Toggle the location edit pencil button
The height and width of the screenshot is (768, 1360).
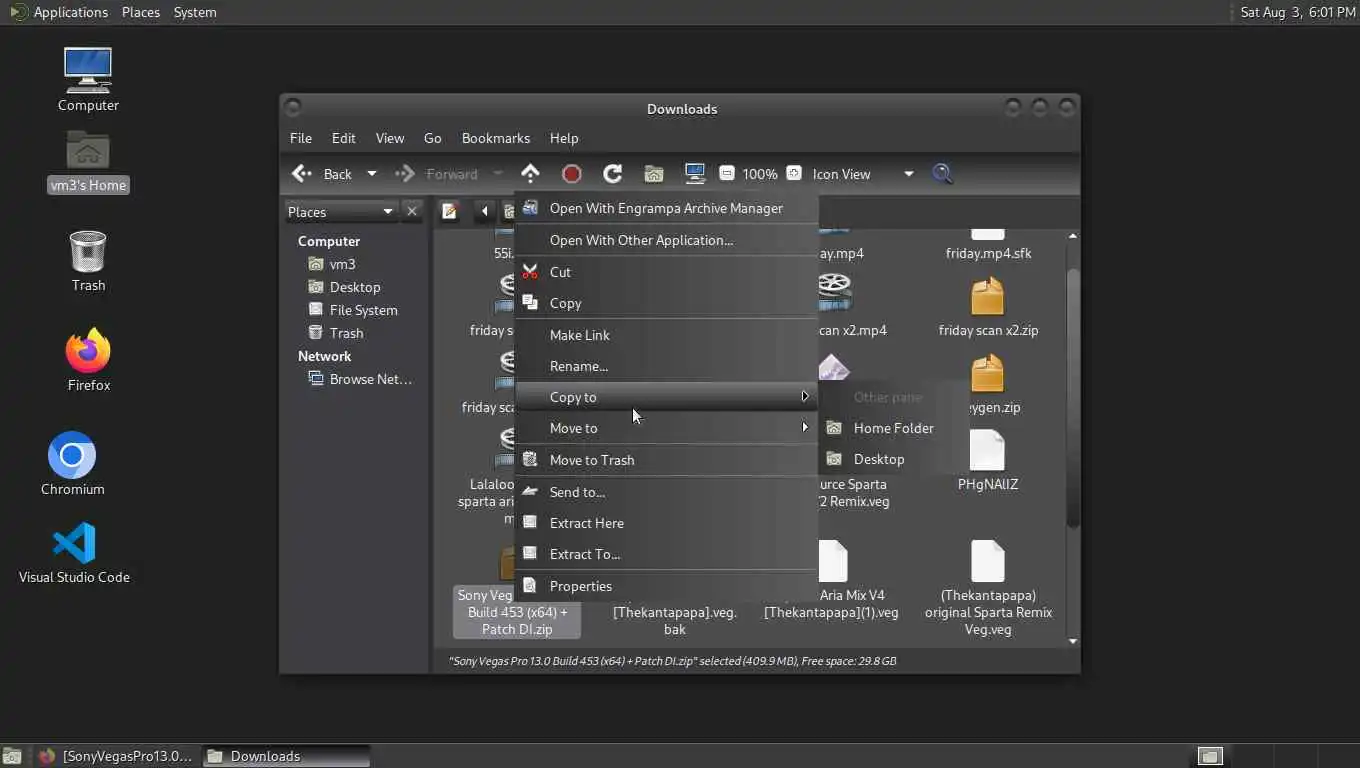[450, 211]
